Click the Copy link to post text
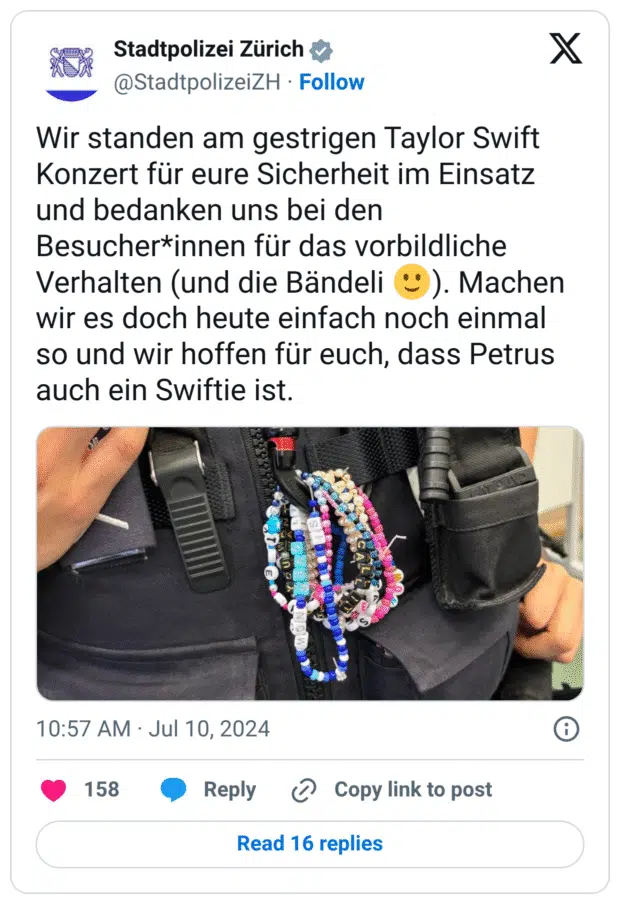 (413, 789)
